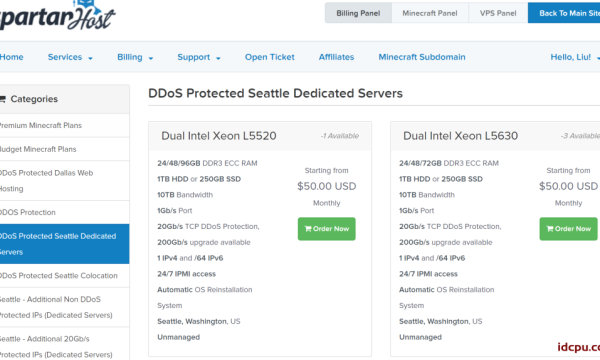Expand the Support dropdown menu
The image size is (600, 360).
tap(199, 57)
